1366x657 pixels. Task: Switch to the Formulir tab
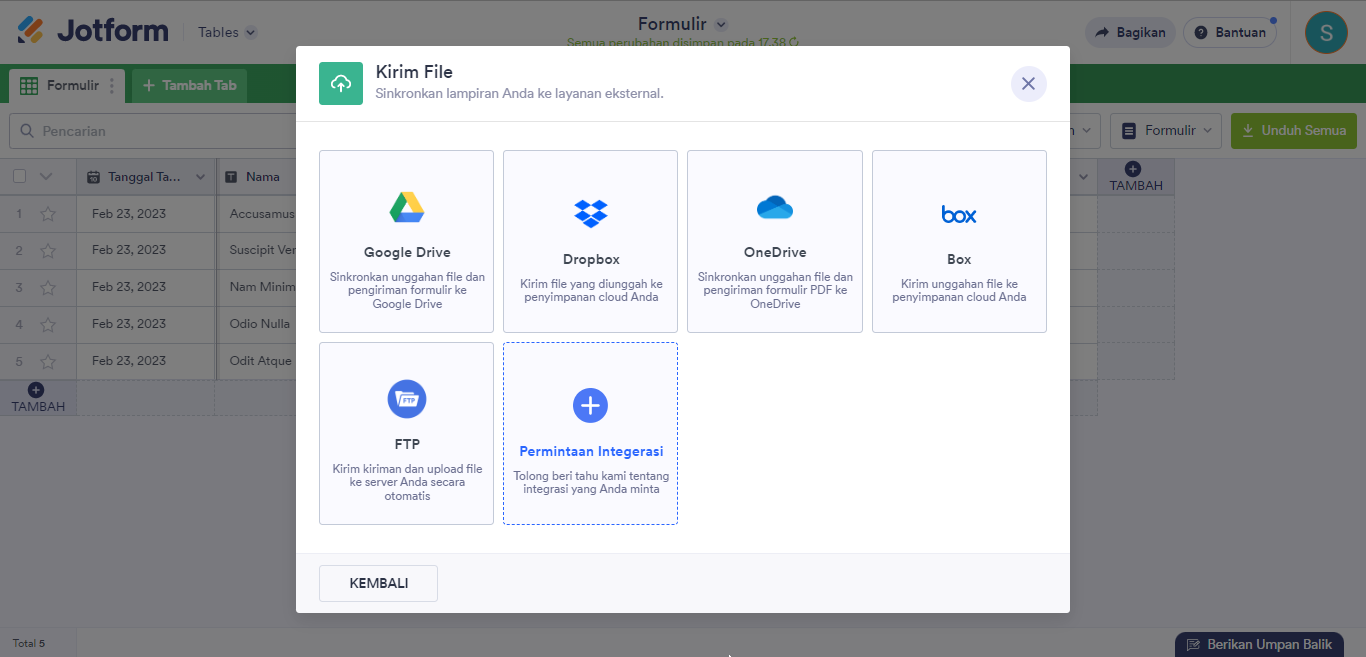pyautogui.click(x=60, y=86)
